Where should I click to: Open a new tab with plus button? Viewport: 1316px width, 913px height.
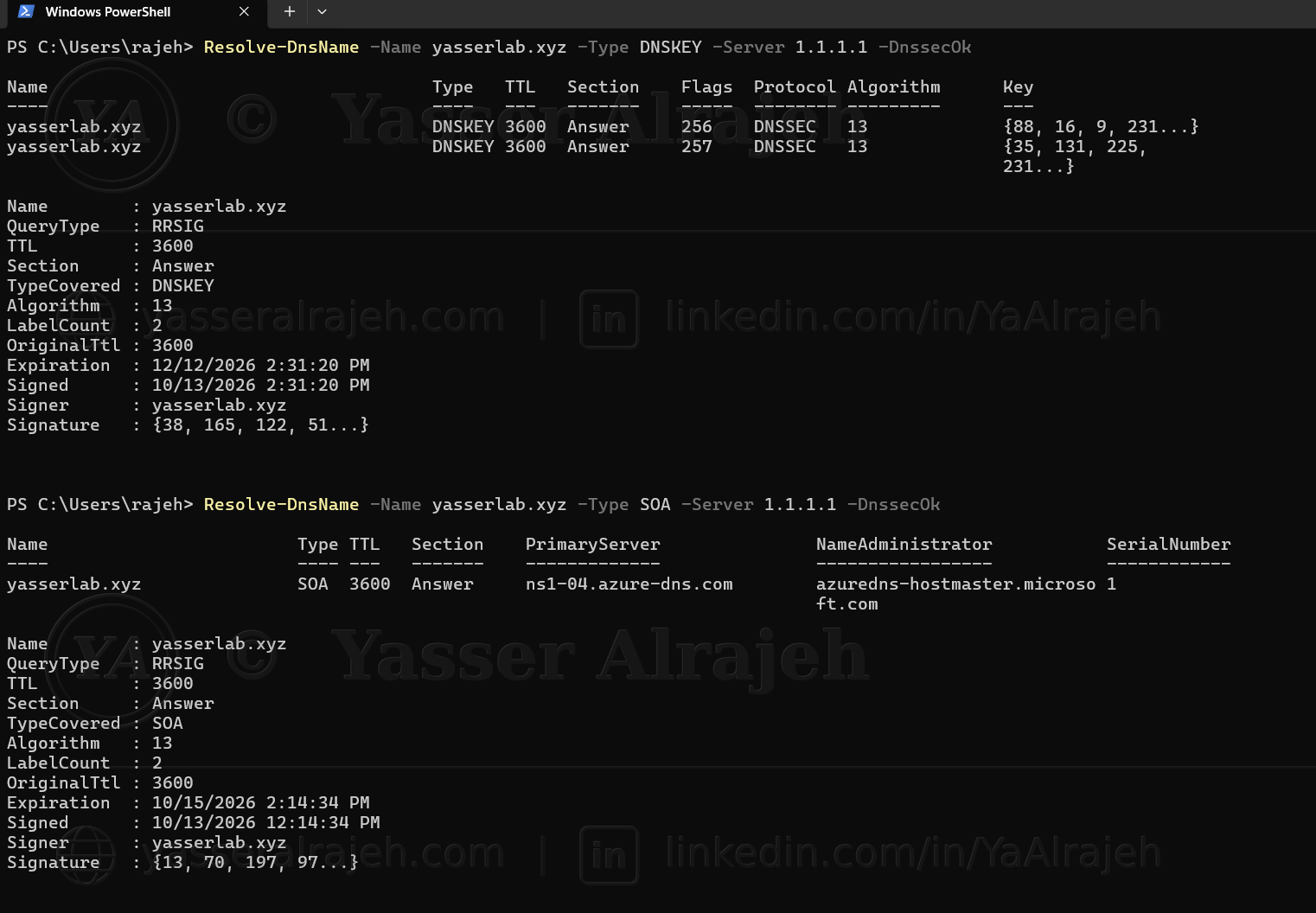(290, 11)
